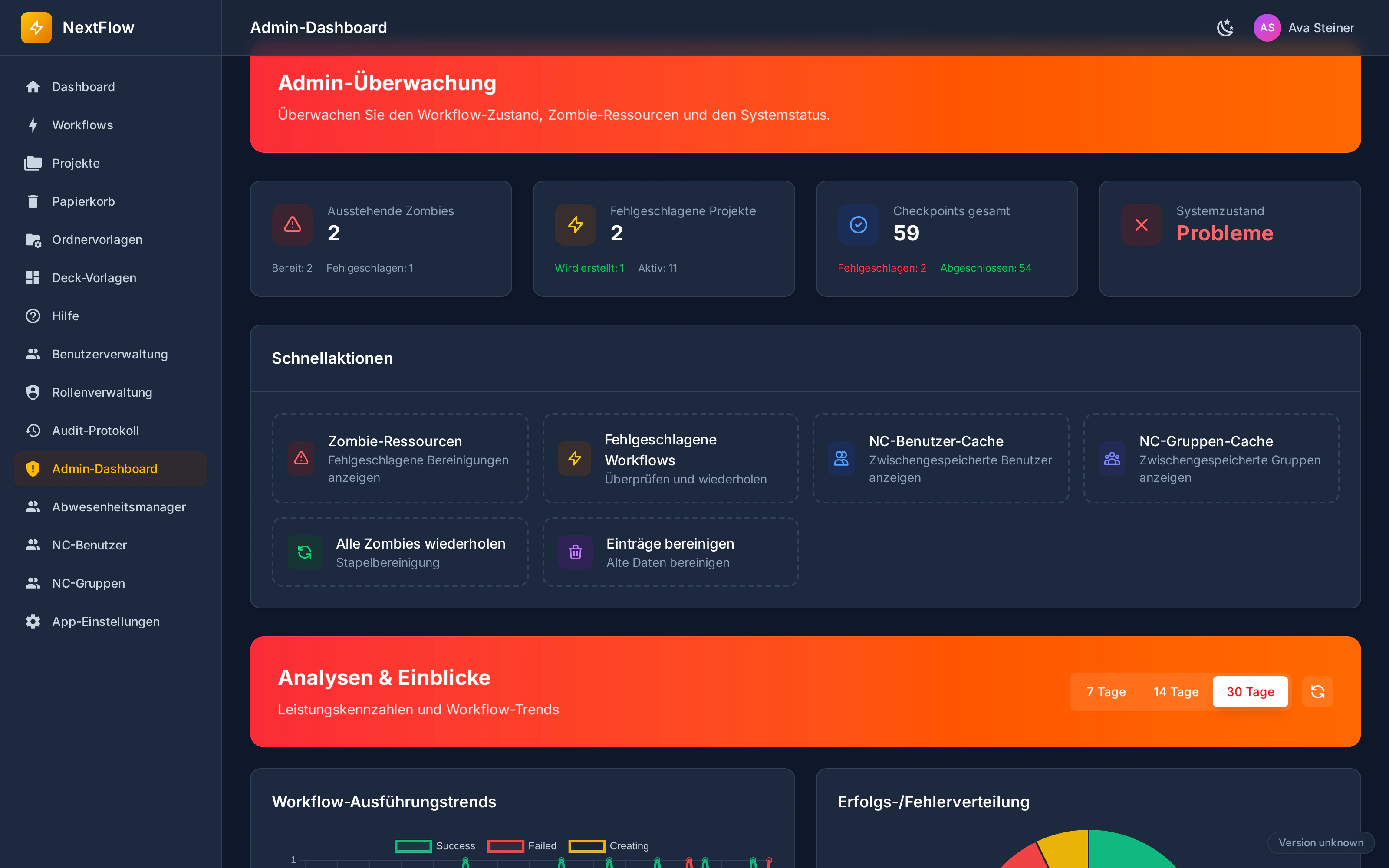Click the NC-Gruppen people icon
The width and height of the screenshot is (1389, 868).
pyautogui.click(x=33, y=583)
